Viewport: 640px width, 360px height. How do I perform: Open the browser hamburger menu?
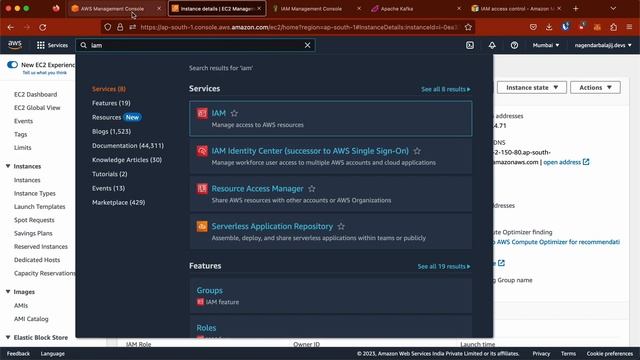coord(629,27)
